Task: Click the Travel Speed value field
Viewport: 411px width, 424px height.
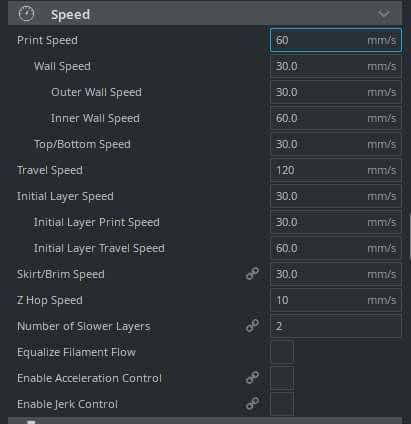Action: pos(336,170)
